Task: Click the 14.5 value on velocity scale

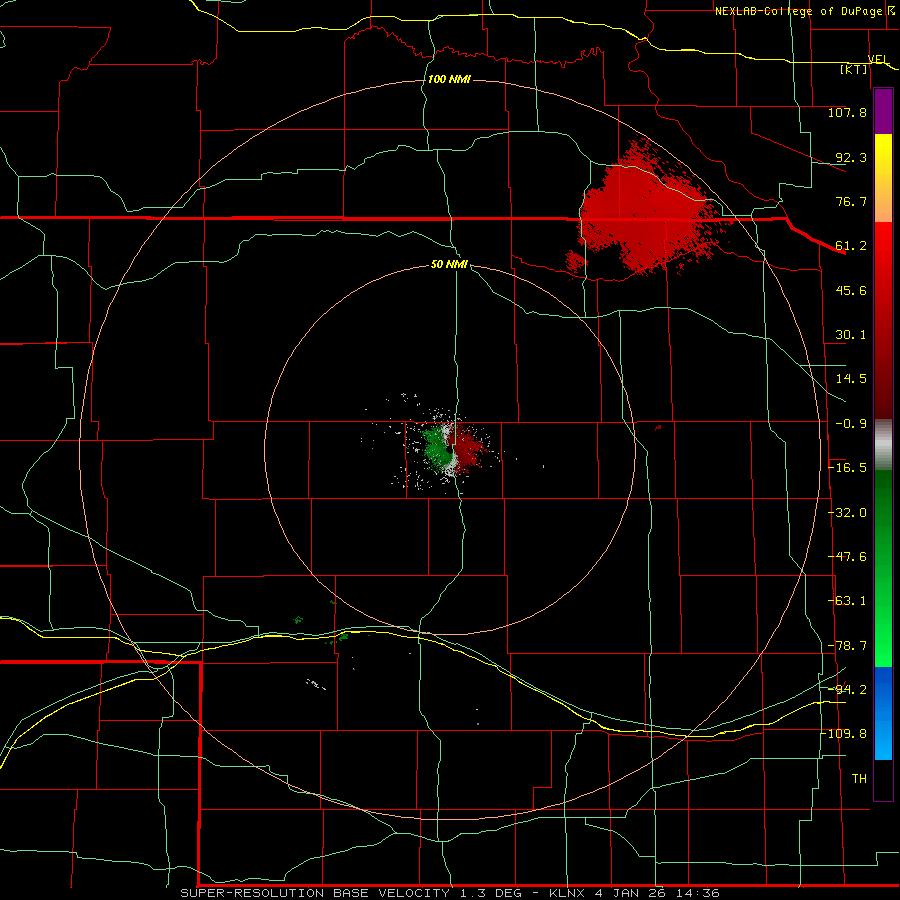Action: coord(851,379)
